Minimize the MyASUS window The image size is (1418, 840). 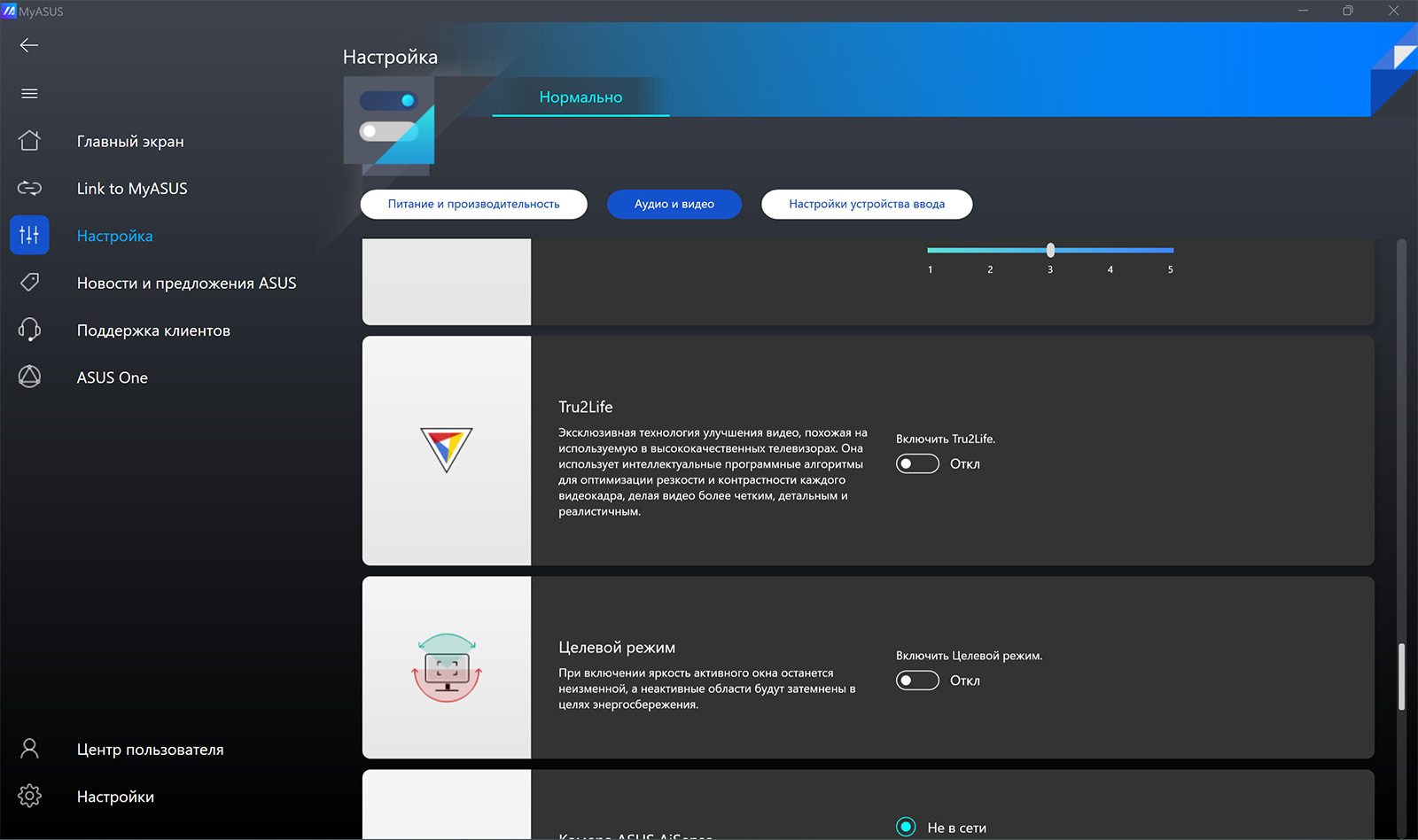tap(1303, 11)
